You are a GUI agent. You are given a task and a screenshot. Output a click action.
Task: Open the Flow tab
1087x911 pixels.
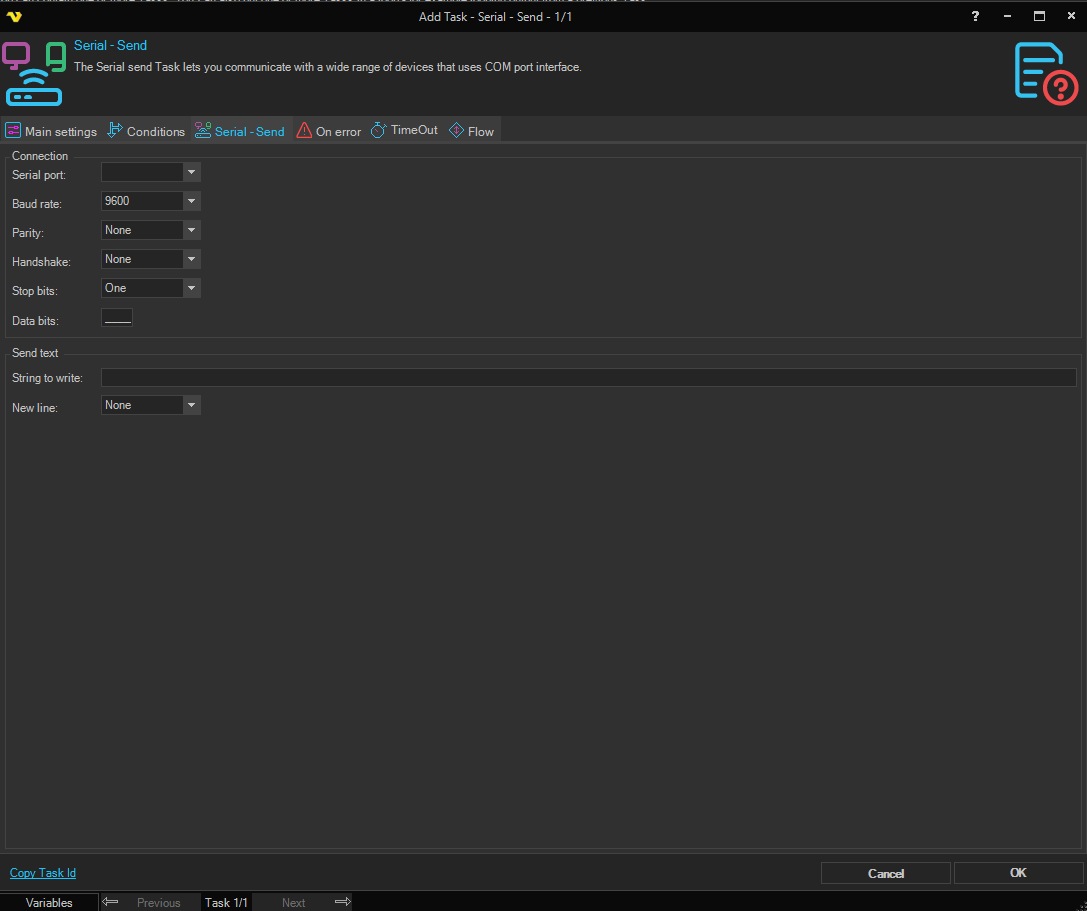[472, 131]
